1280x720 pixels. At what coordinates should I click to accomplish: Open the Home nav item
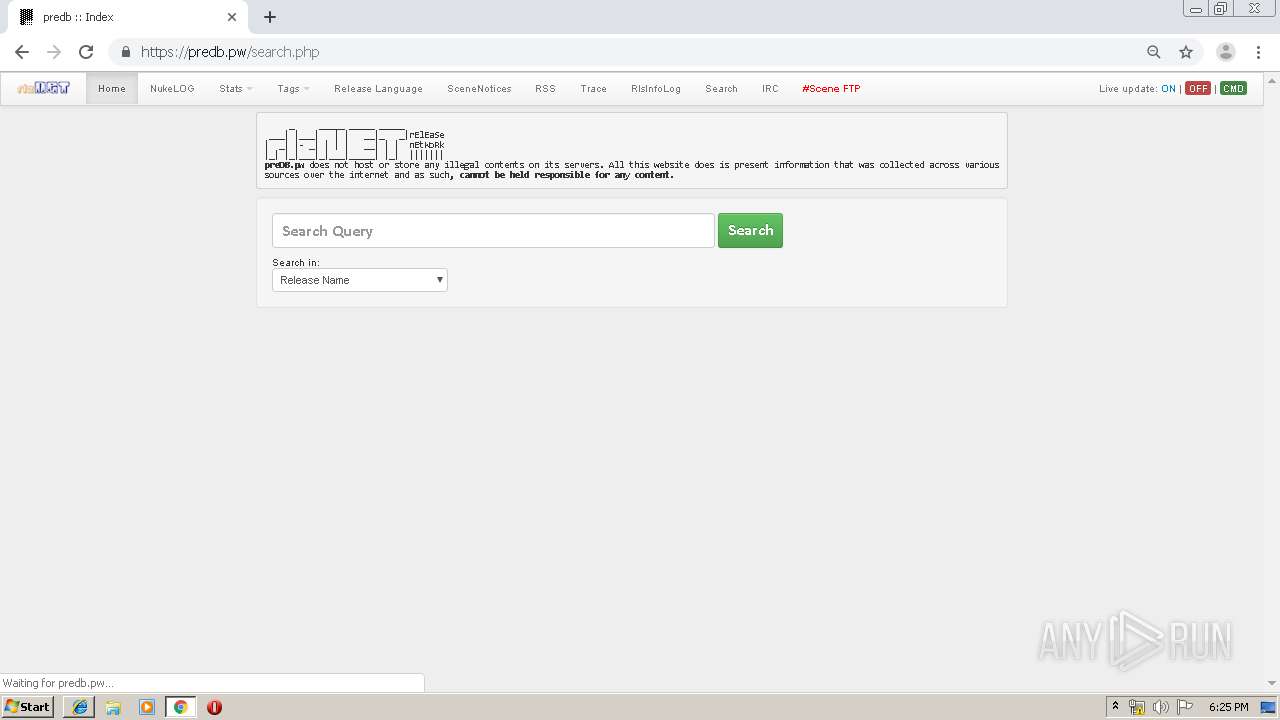112,89
